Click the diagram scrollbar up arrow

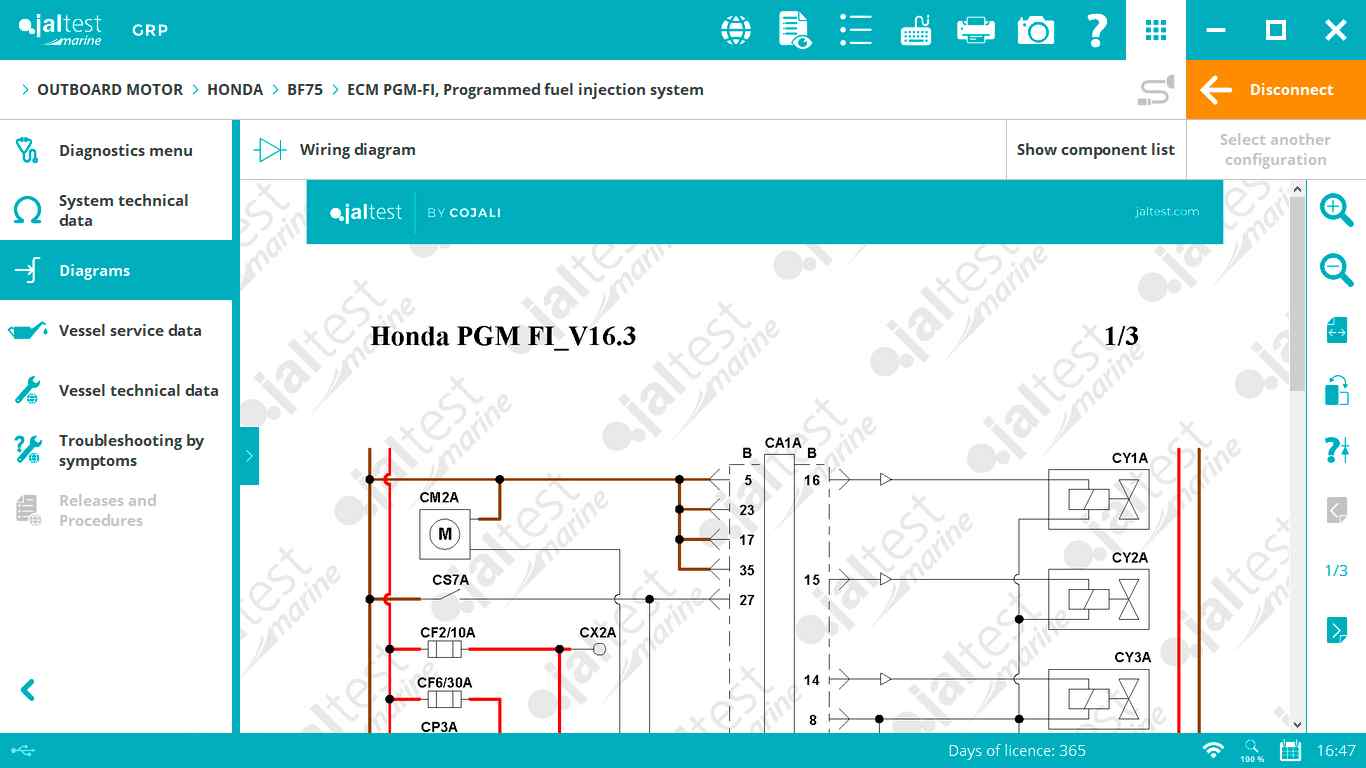click(x=1298, y=188)
